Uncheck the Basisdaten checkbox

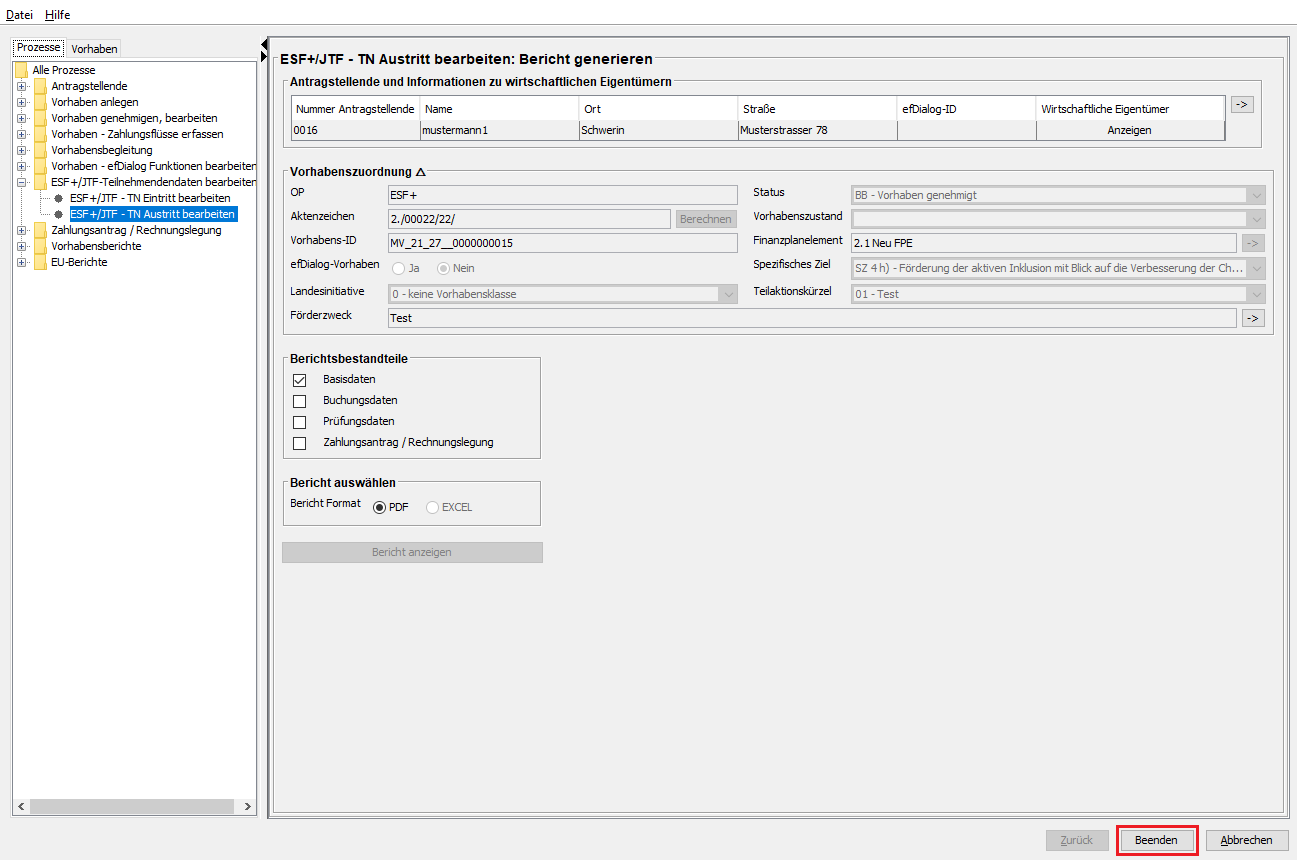[x=299, y=380]
